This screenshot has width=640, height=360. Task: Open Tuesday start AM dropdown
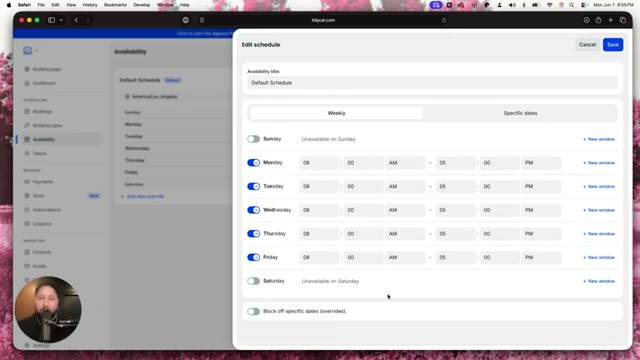click(405, 187)
